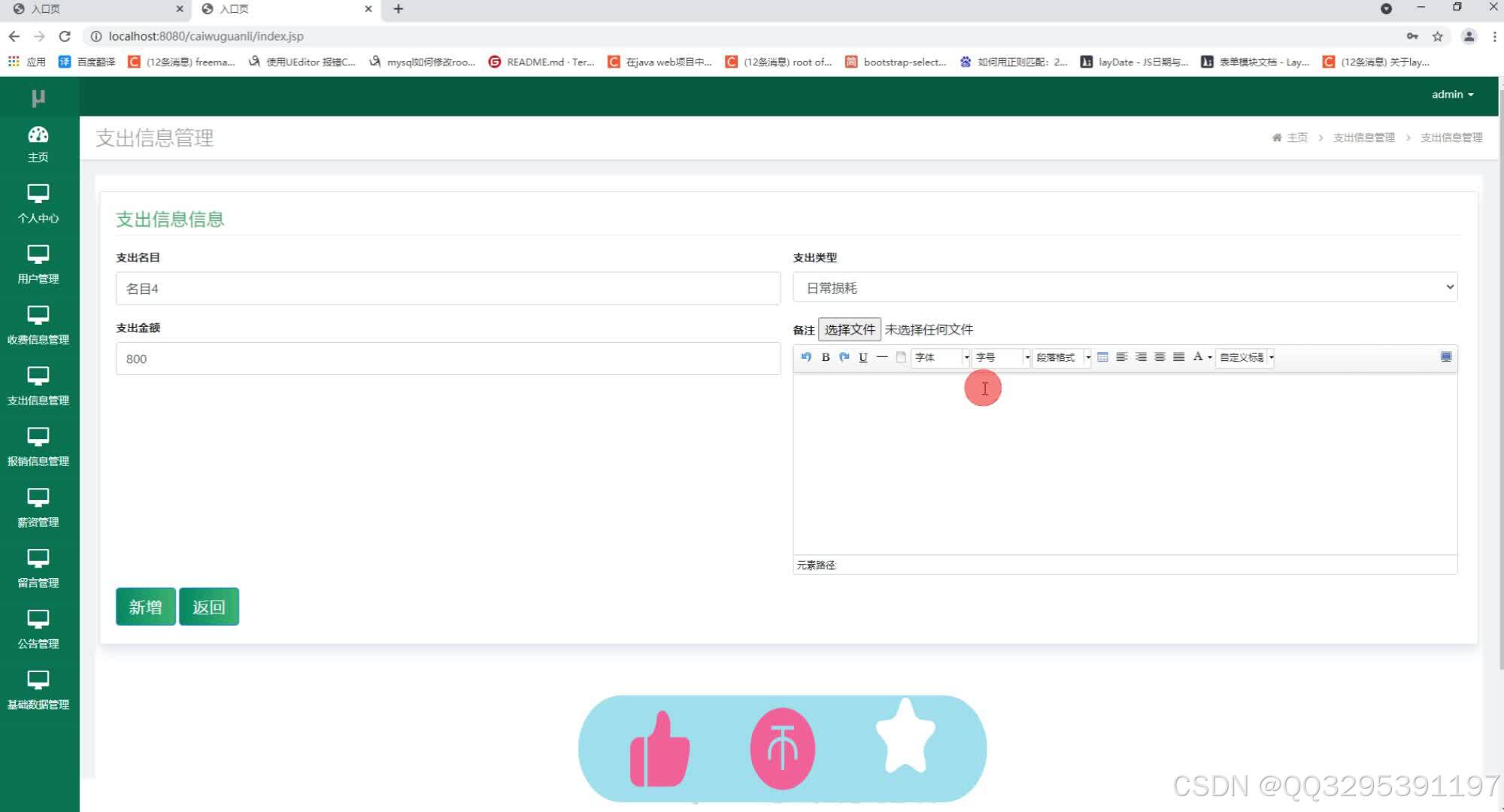
Task: Go back in browser history
Action: [x=14, y=36]
